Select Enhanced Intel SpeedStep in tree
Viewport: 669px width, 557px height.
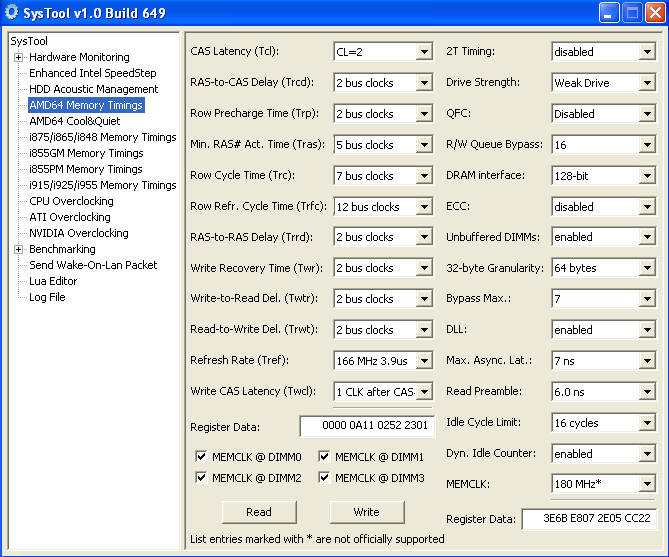[93, 73]
